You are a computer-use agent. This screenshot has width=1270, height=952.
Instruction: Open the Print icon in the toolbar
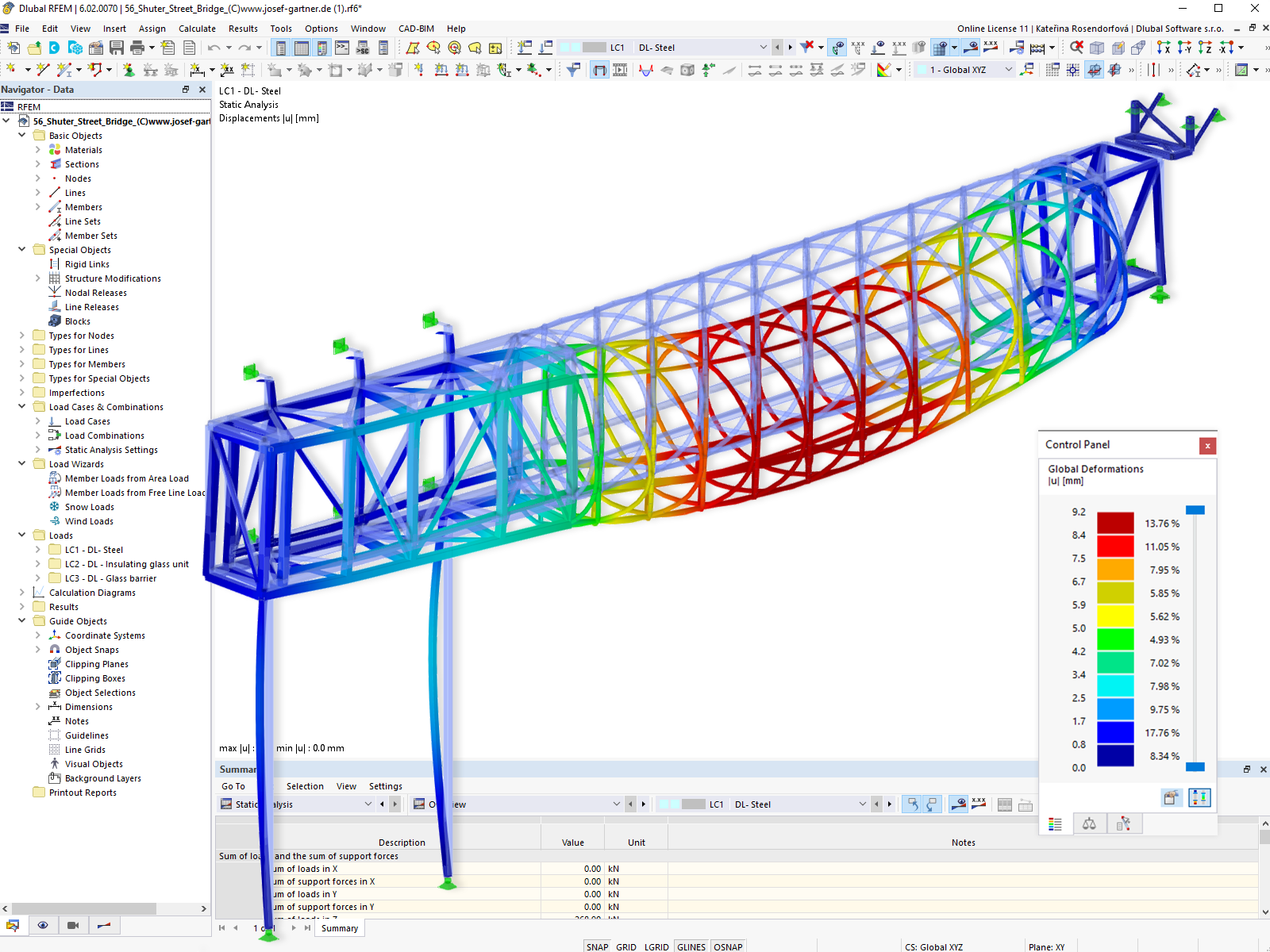[136, 48]
